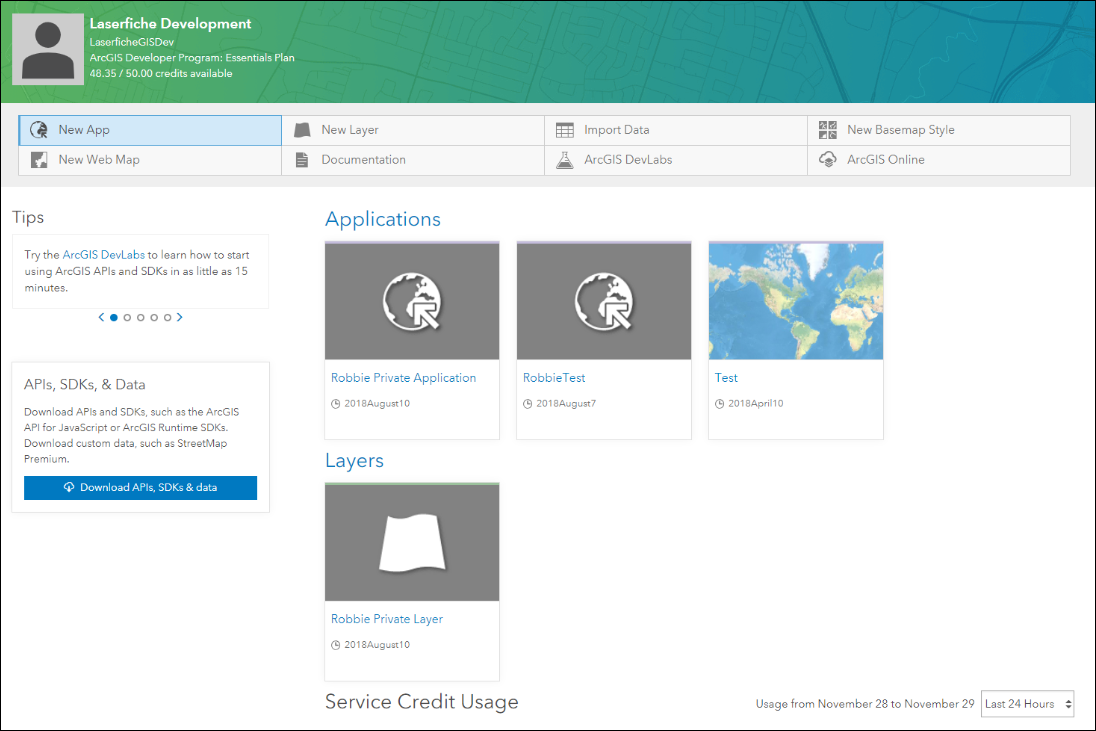This screenshot has height=731, width=1096.
Task: Open the ArcGIS DevLabs link in Tips
Action: click(103, 255)
